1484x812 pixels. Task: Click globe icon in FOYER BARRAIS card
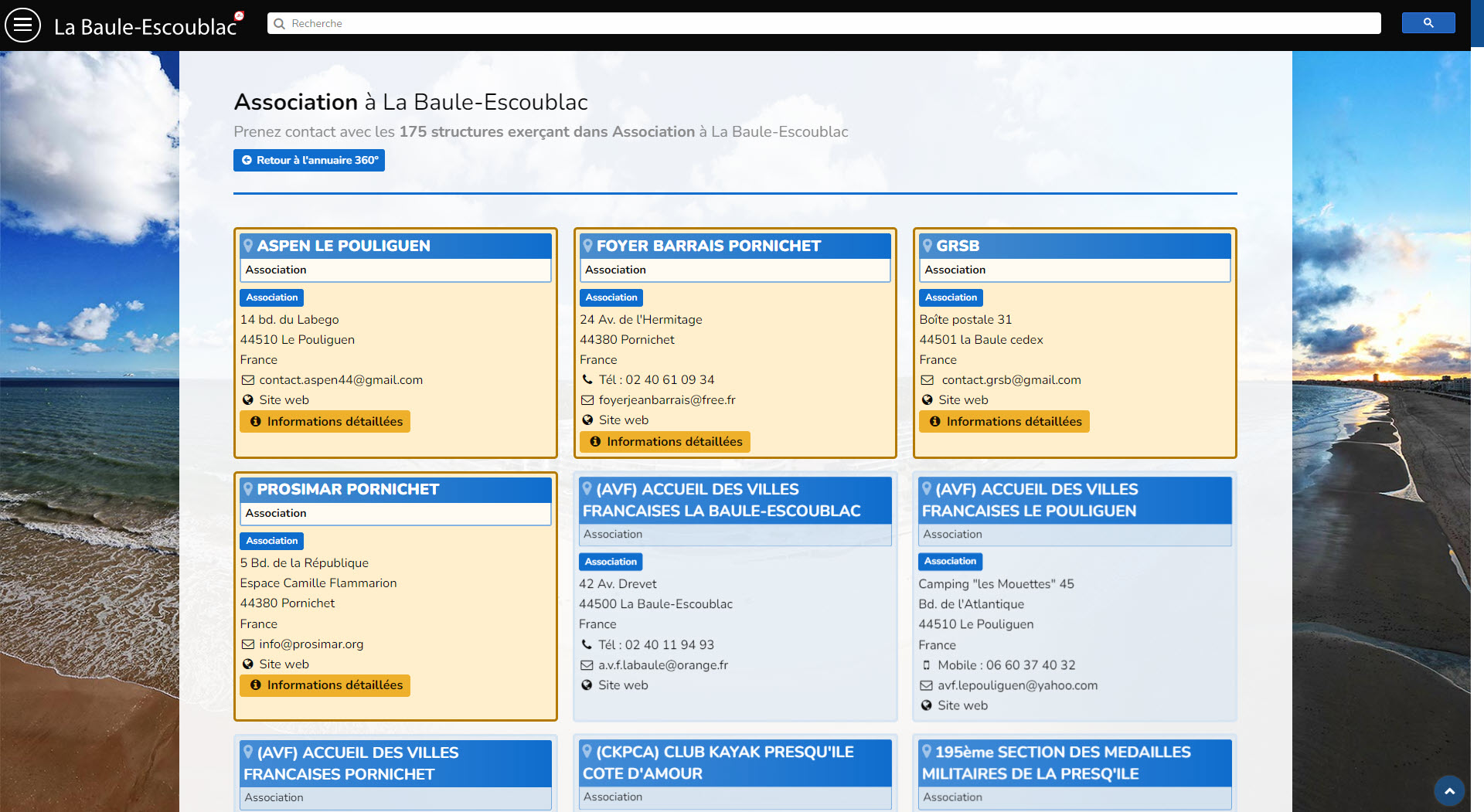coord(587,420)
